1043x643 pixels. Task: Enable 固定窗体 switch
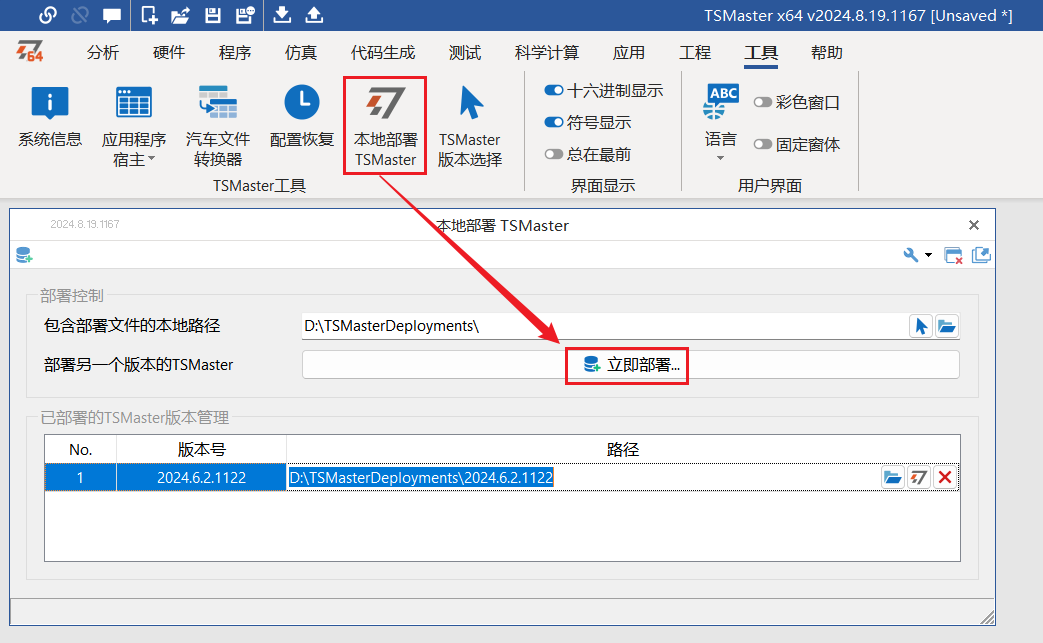pyautogui.click(x=762, y=144)
